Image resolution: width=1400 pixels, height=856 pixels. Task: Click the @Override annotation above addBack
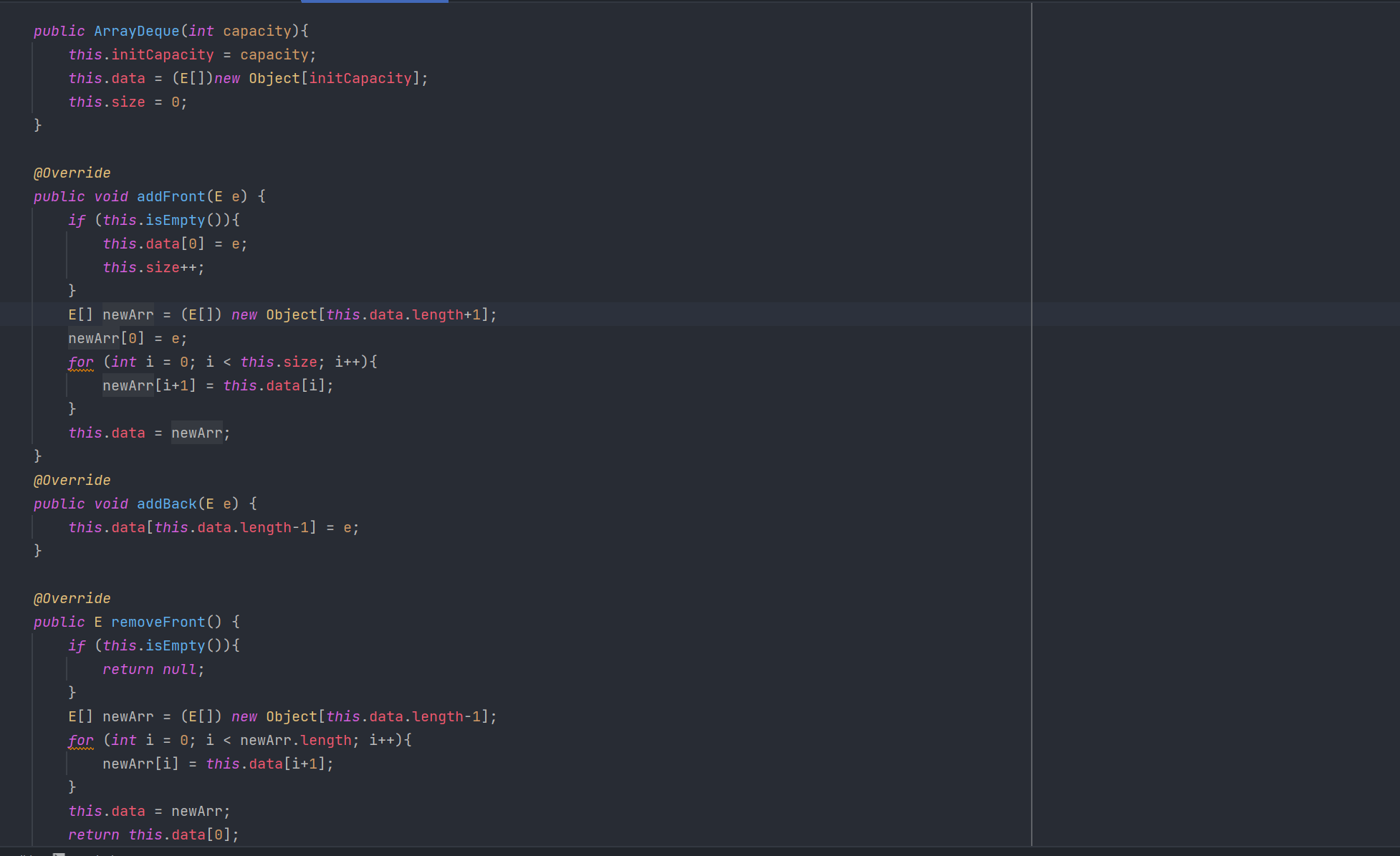tap(72, 480)
